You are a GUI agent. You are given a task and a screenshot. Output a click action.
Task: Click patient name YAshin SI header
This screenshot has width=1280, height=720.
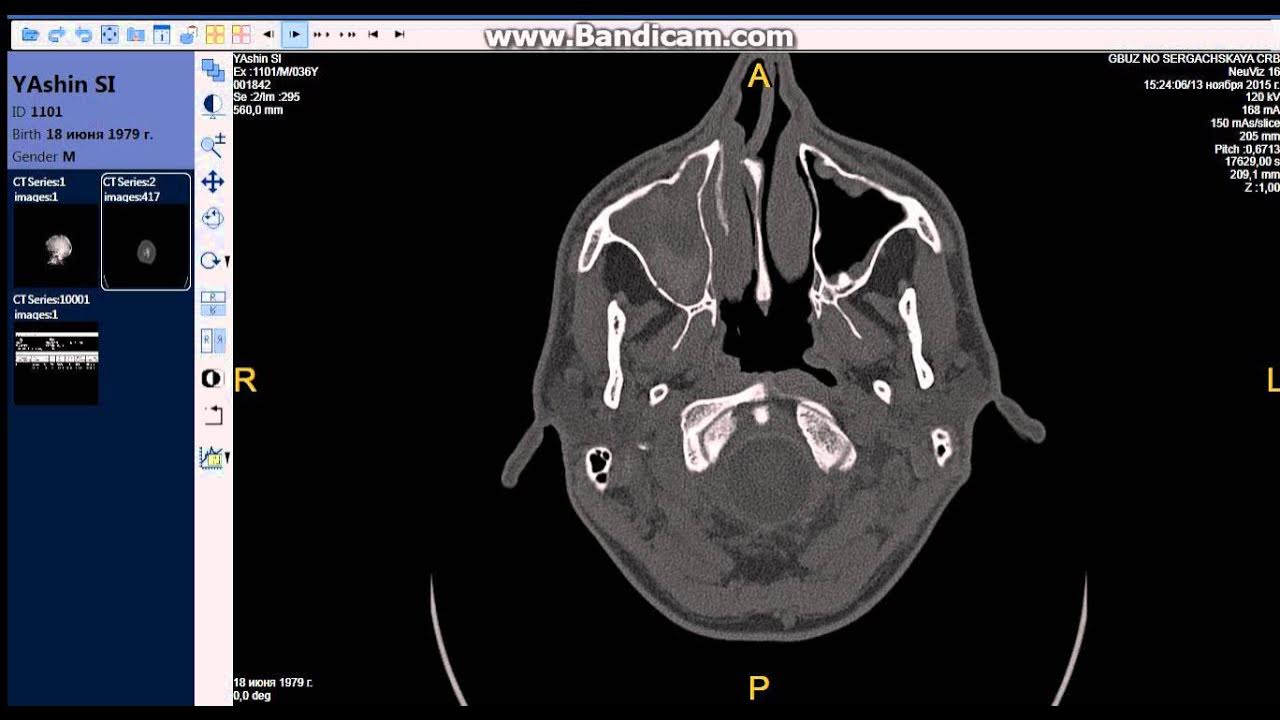(x=64, y=84)
